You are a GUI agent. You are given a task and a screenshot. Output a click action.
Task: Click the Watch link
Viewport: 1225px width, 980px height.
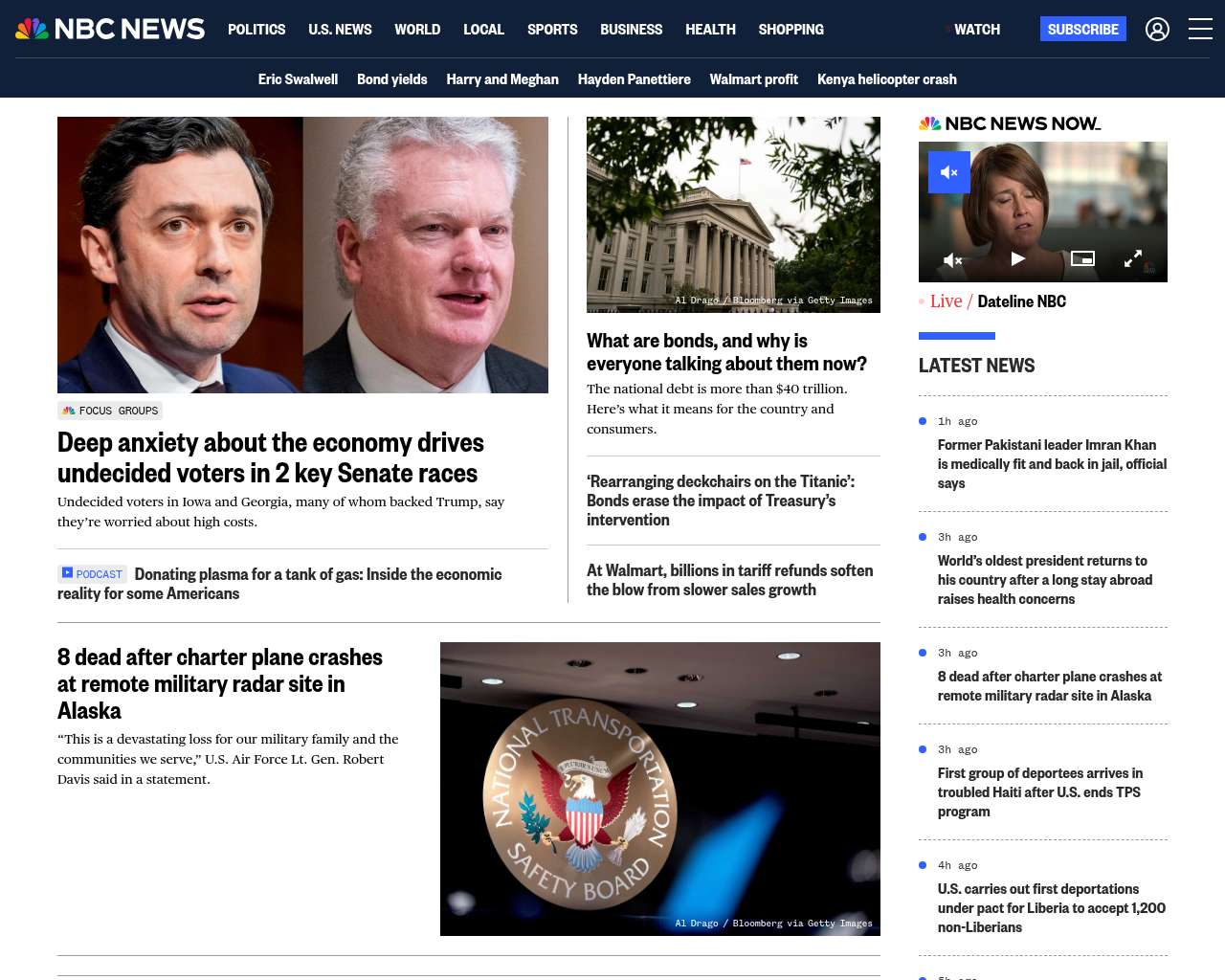click(976, 30)
